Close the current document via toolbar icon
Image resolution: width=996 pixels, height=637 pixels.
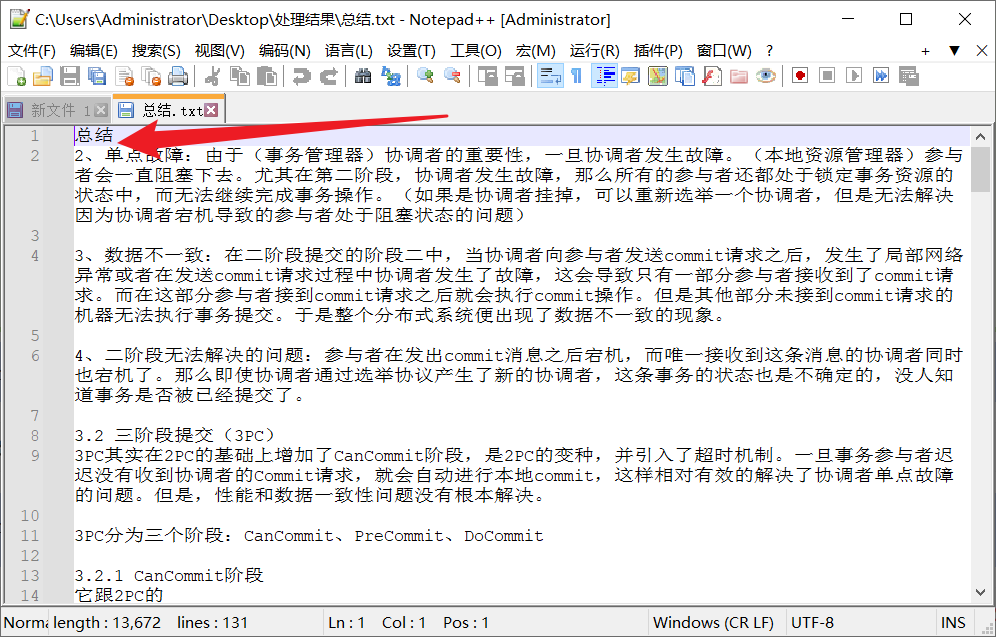click(124, 76)
